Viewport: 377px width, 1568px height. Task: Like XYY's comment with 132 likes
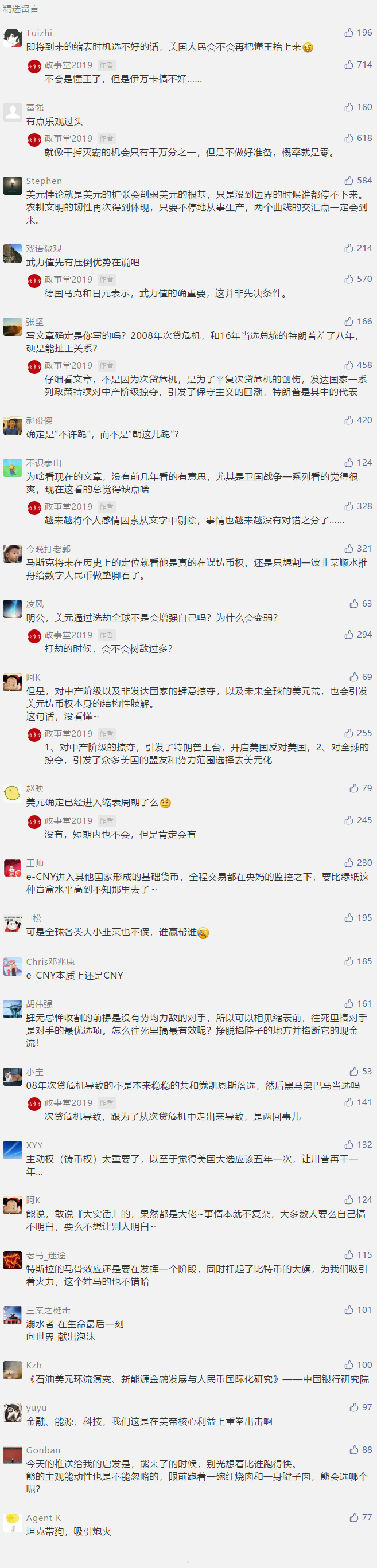click(x=357, y=1145)
